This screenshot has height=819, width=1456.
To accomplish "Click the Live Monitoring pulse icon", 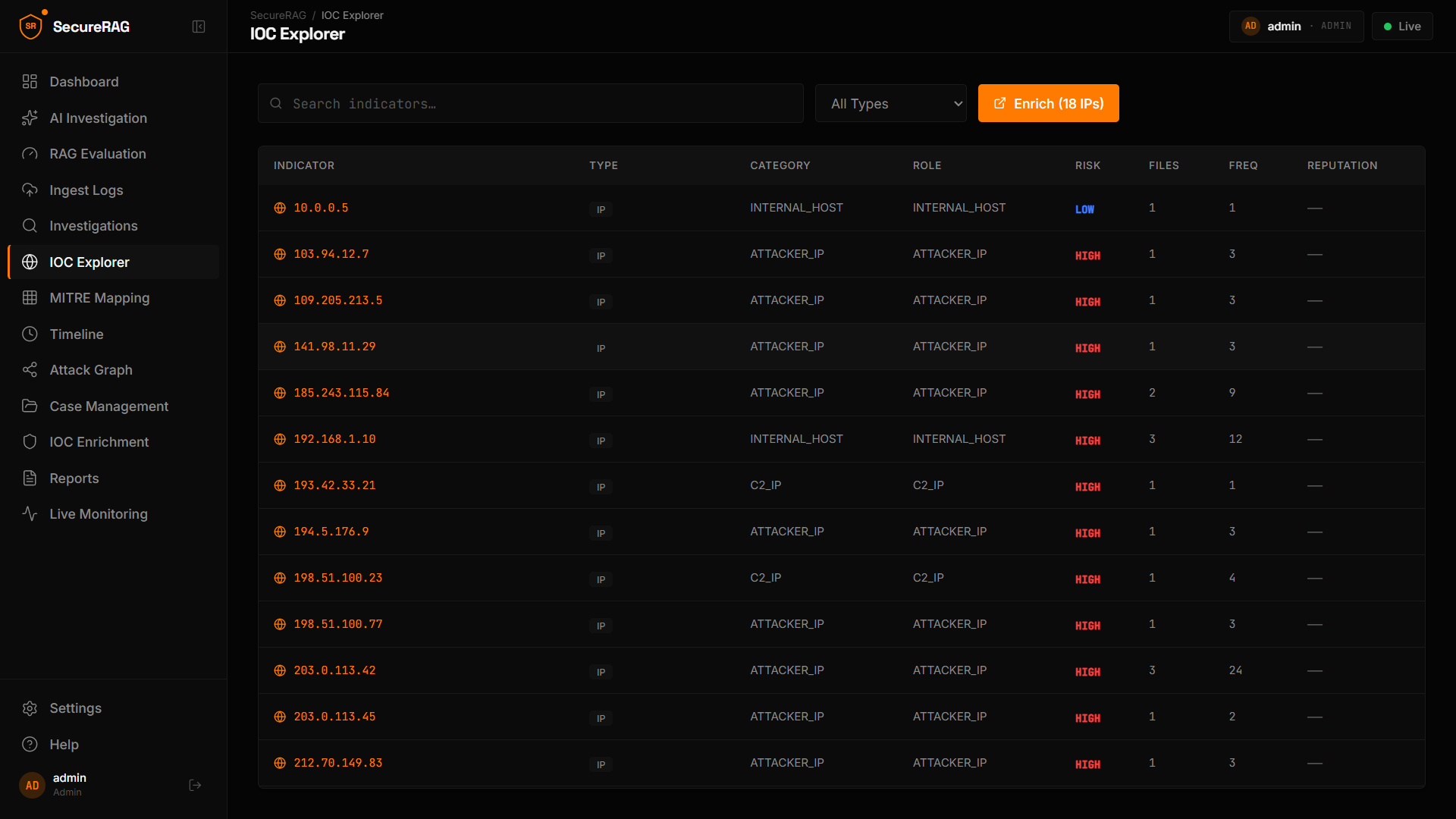I will click(x=30, y=514).
